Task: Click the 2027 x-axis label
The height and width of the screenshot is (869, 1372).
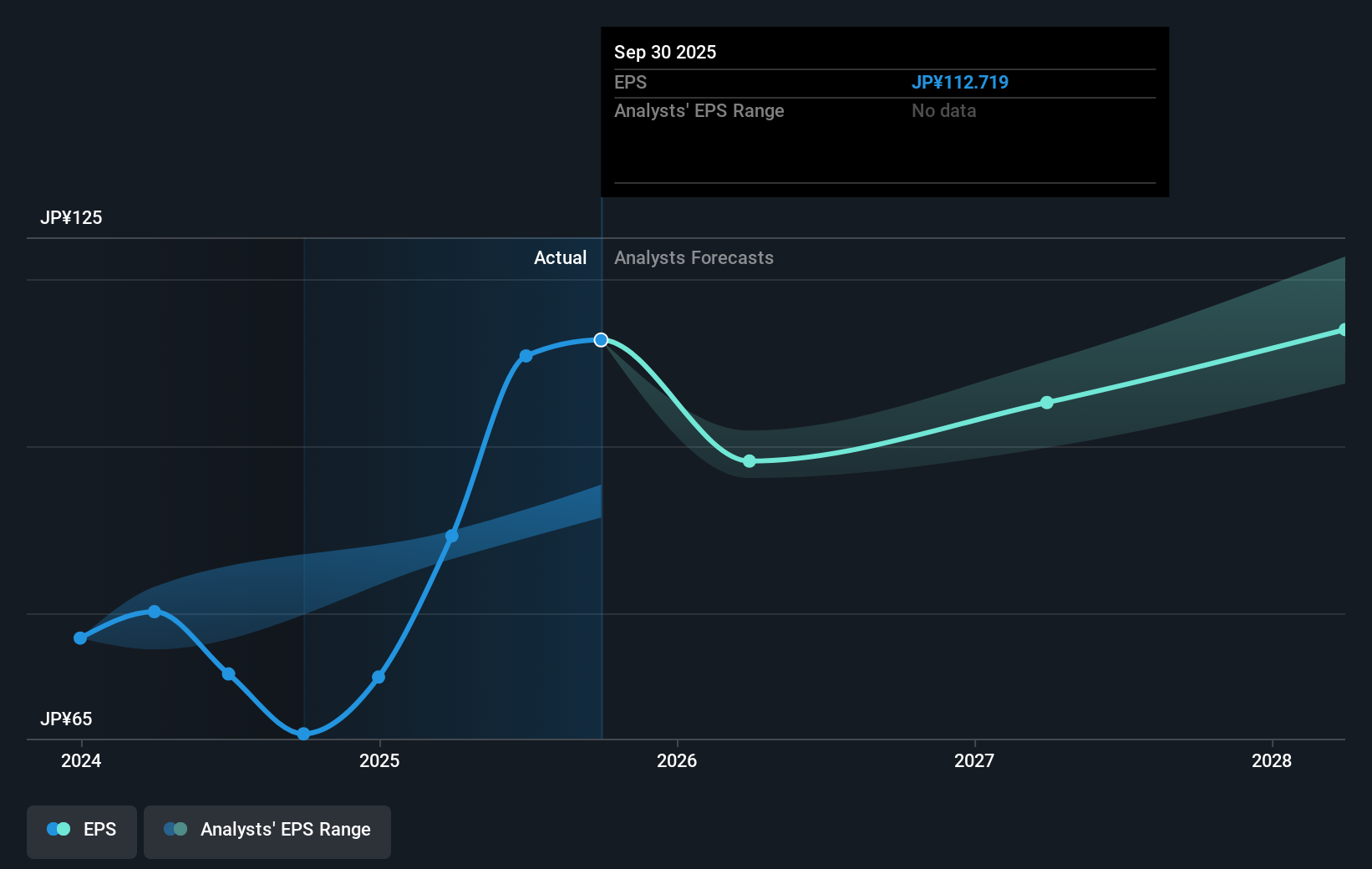Action: coord(974,760)
